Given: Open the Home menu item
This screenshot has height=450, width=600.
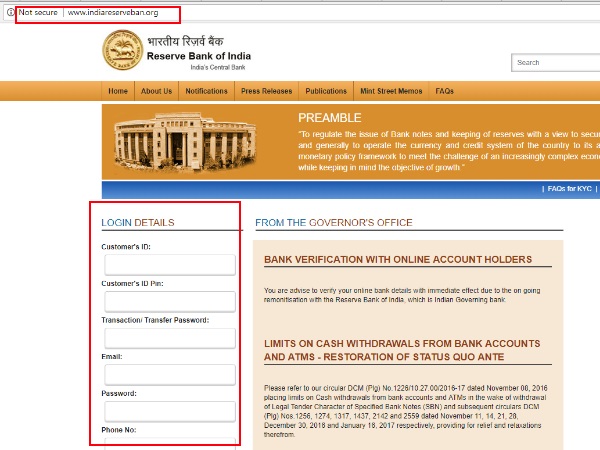Looking at the screenshot, I should pyautogui.click(x=118, y=91).
